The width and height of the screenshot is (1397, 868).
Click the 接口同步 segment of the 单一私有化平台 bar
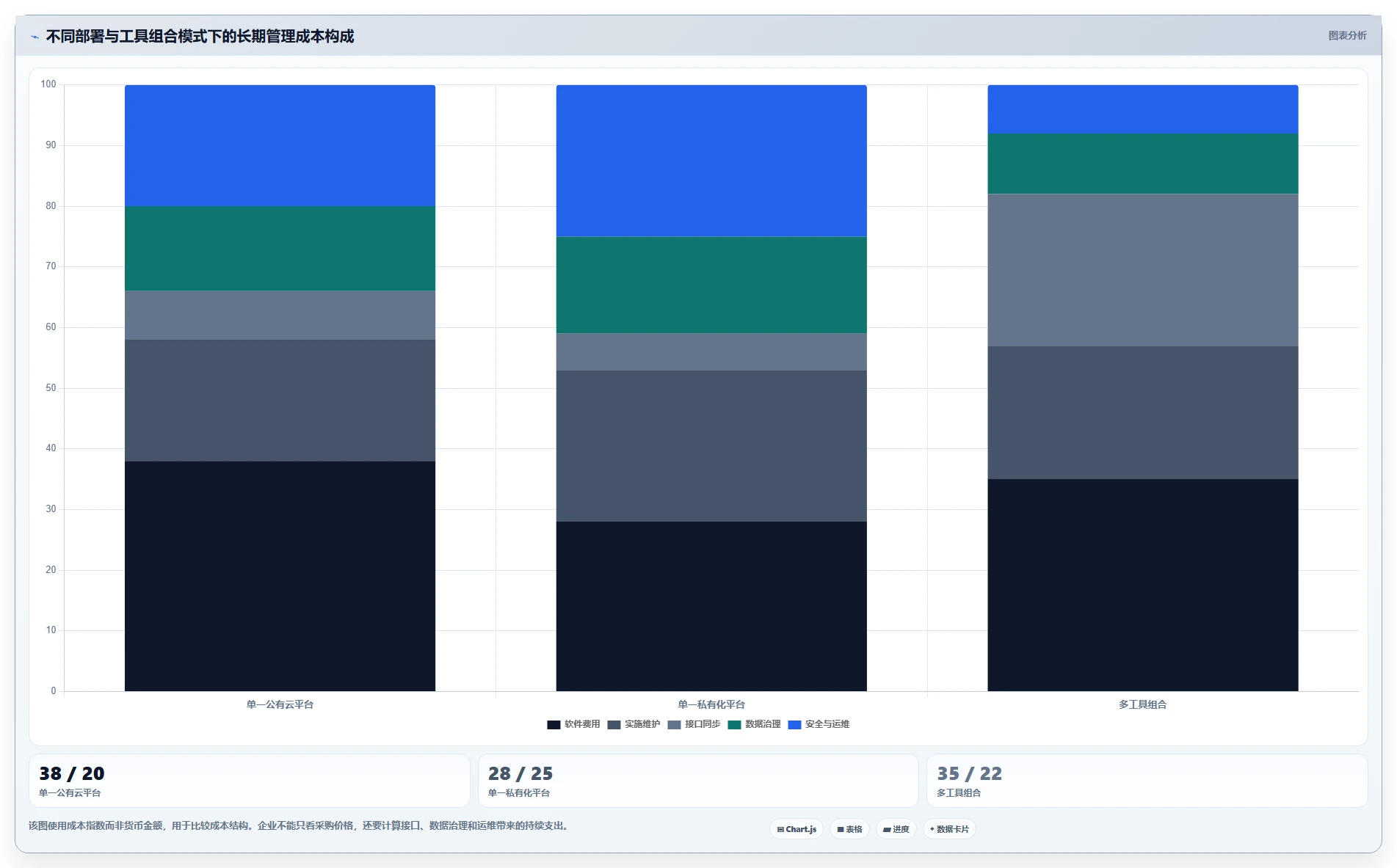click(711, 352)
